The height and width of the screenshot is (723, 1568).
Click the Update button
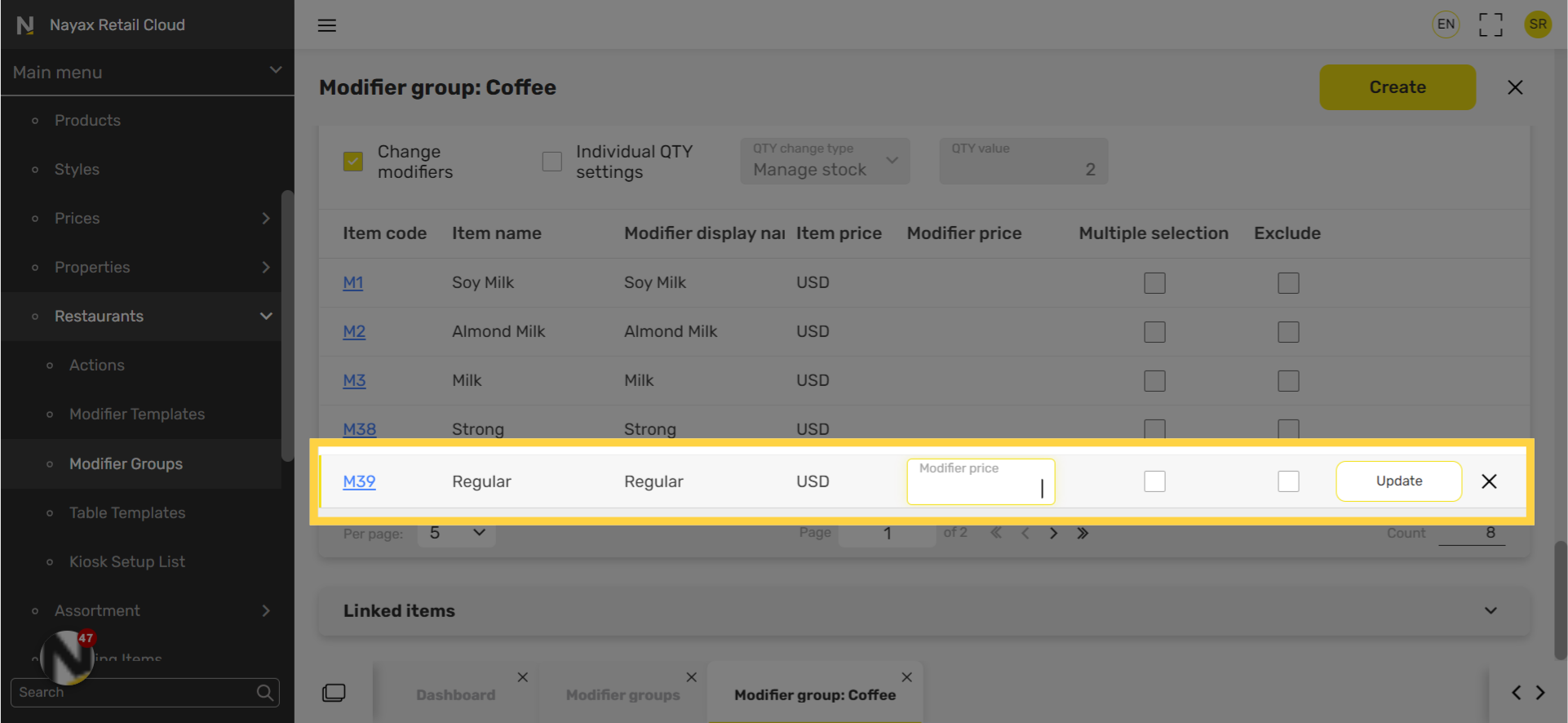pos(1398,481)
